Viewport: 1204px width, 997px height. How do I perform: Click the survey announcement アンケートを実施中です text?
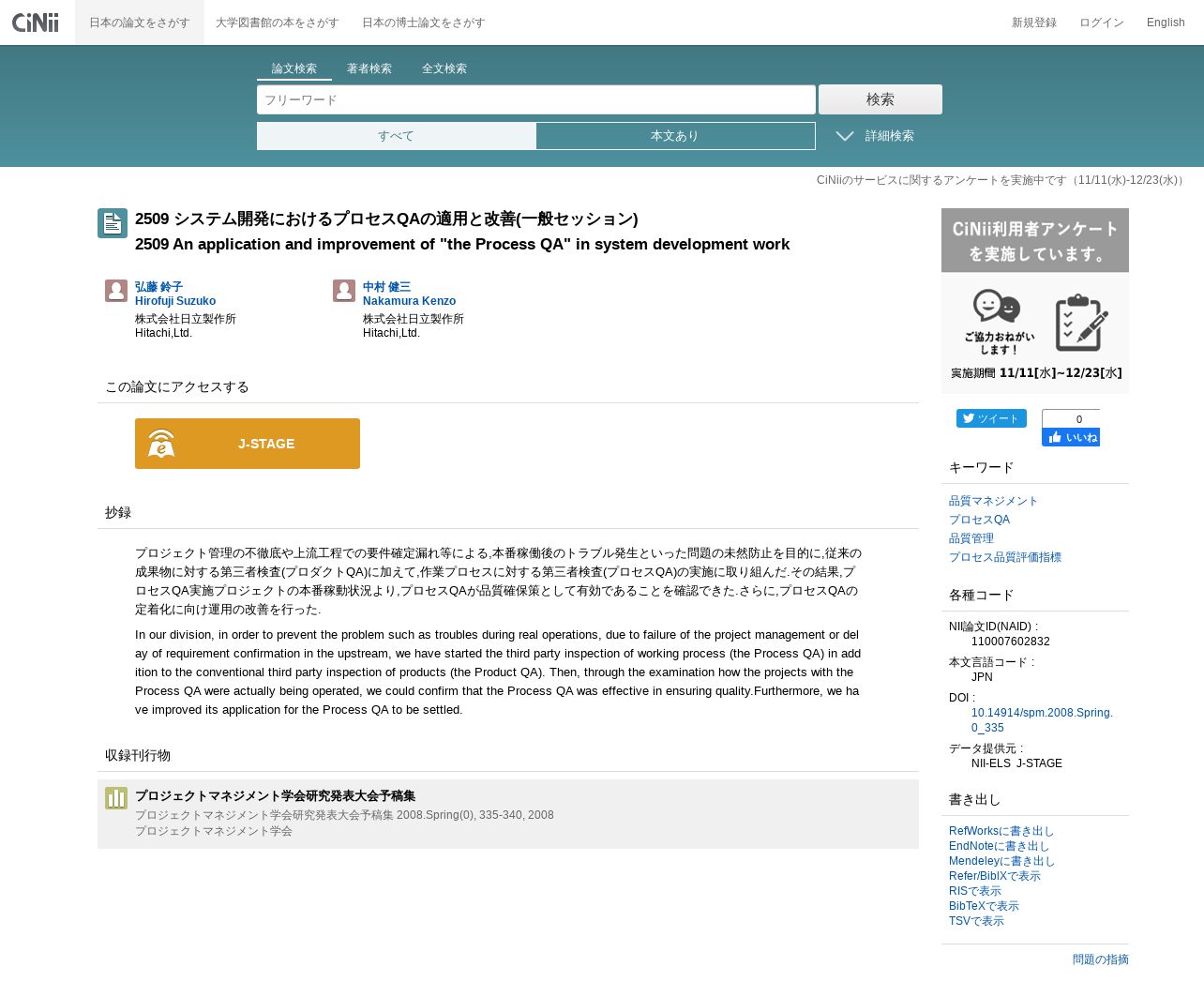pos(1002,180)
